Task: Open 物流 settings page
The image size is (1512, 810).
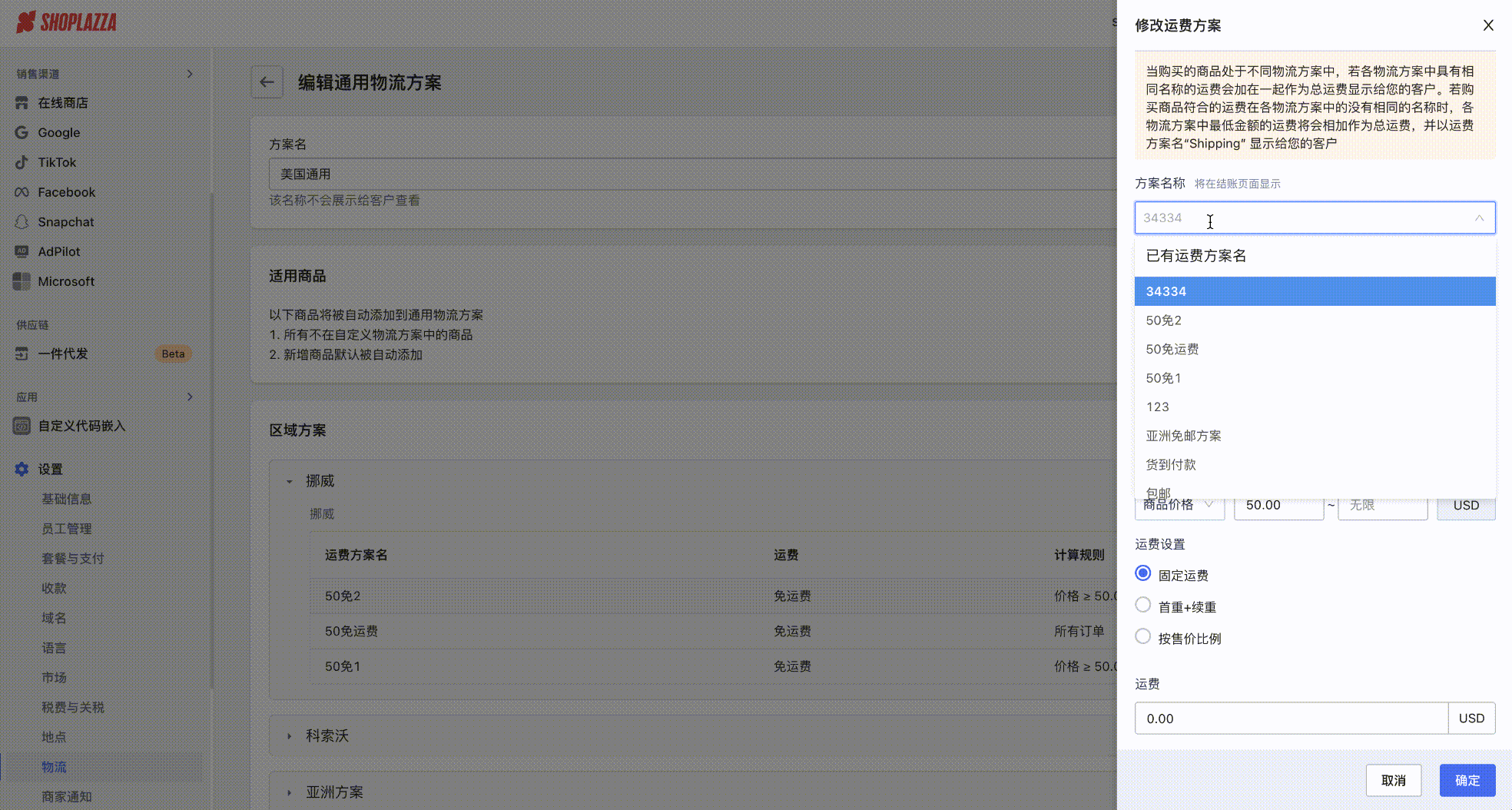Action: point(54,767)
